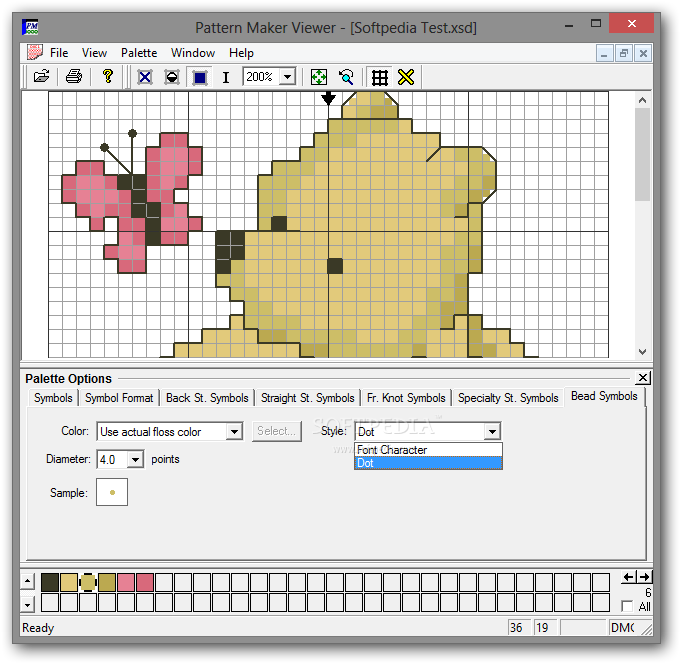Click the Ready status text
The height and width of the screenshot is (664, 681).
coord(38,628)
